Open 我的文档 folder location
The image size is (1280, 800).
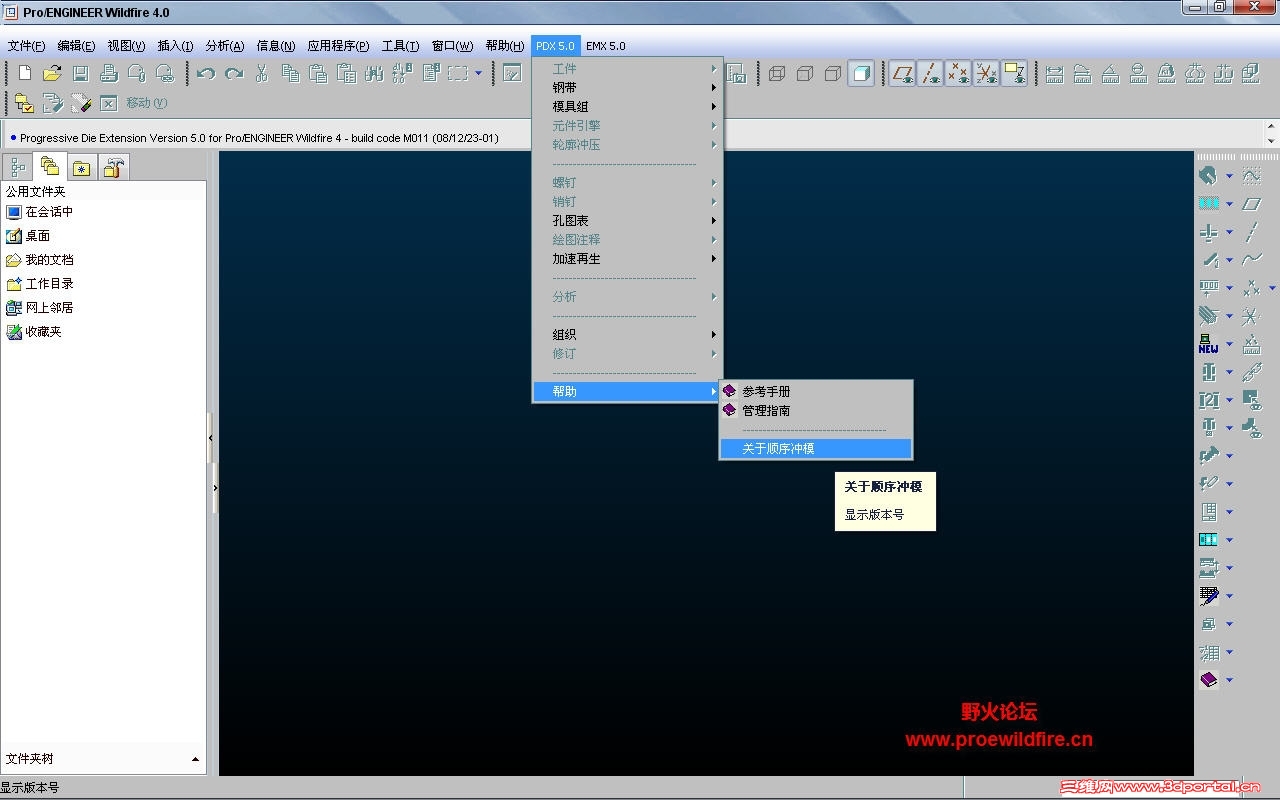pyautogui.click(x=40, y=260)
